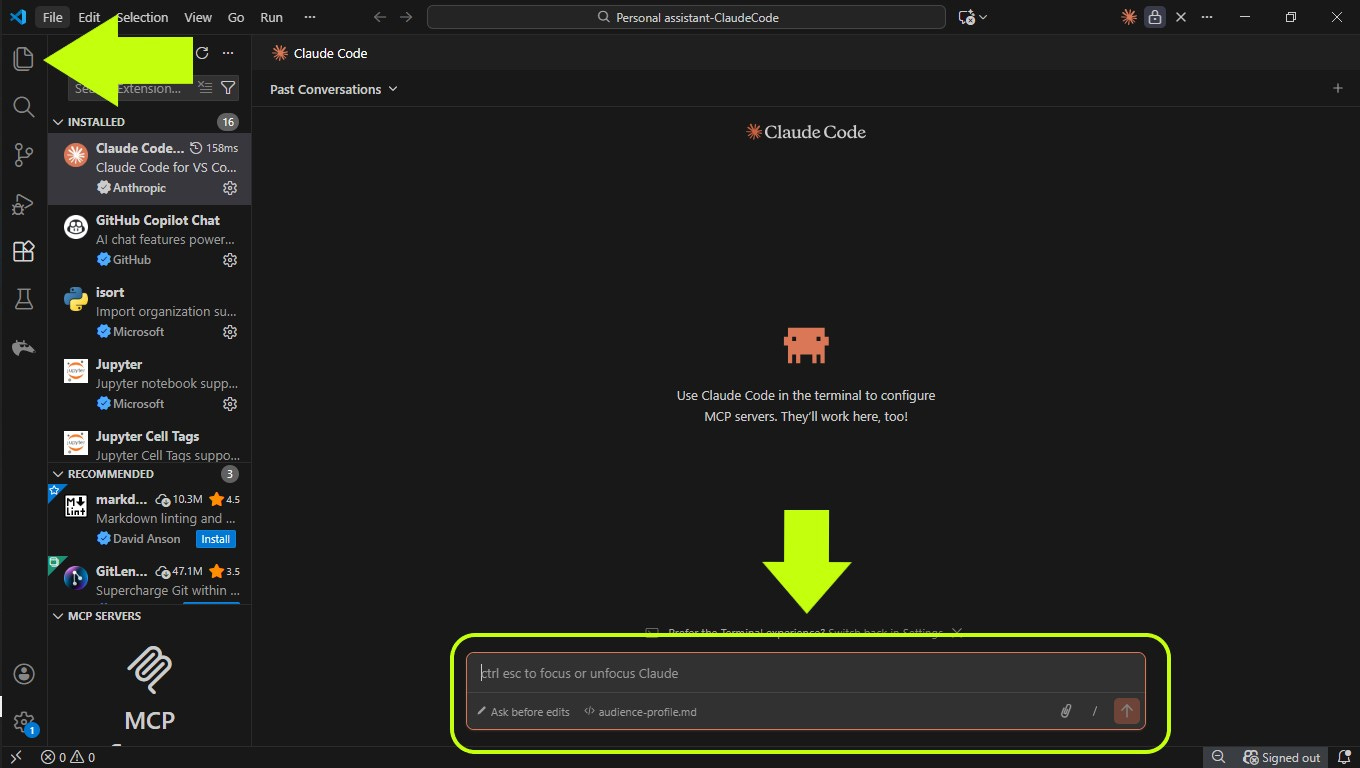Open slash commands with the slash icon

coord(1095,711)
